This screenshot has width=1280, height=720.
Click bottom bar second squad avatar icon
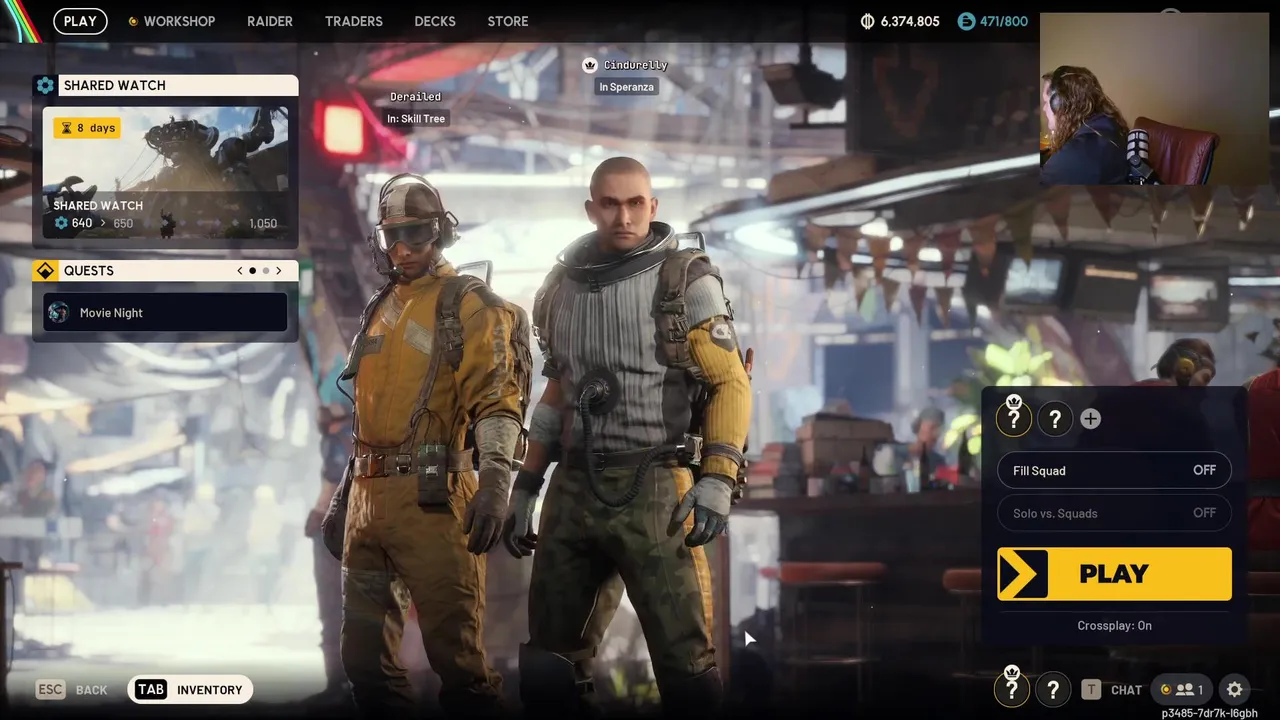[x=1052, y=689]
